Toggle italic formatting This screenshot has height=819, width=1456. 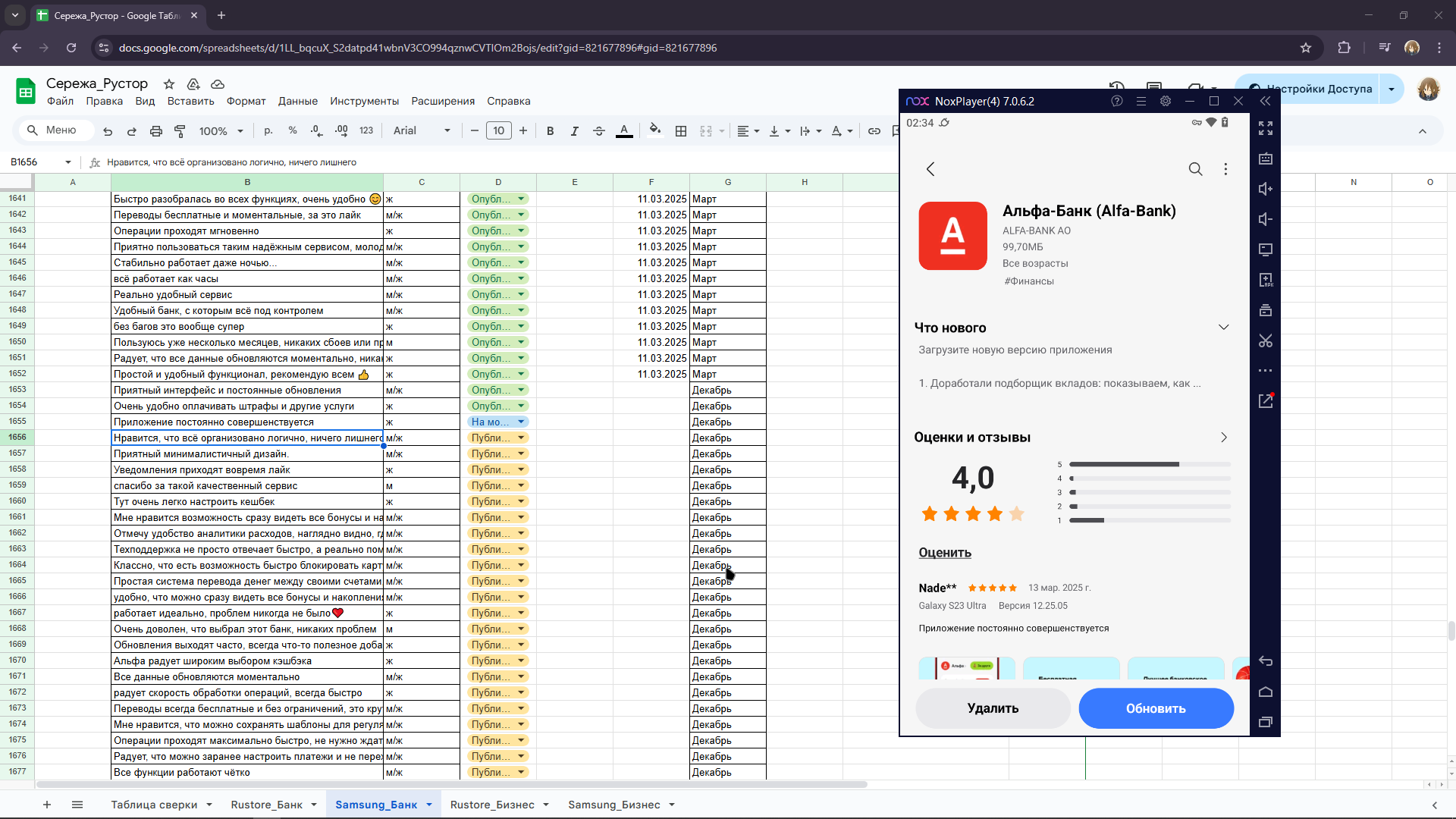[575, 131]
